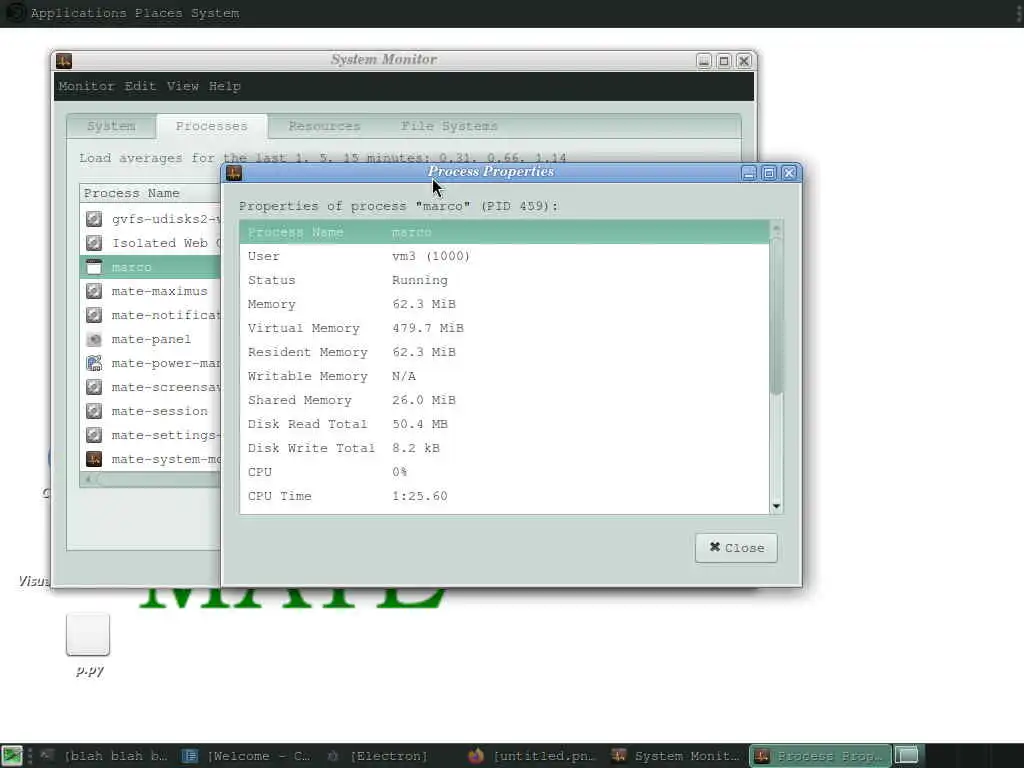Image resolution: width=1024 pixels, height=768 pixels.
Task: Select the Disk Read Total row
Action: point(504,424)
